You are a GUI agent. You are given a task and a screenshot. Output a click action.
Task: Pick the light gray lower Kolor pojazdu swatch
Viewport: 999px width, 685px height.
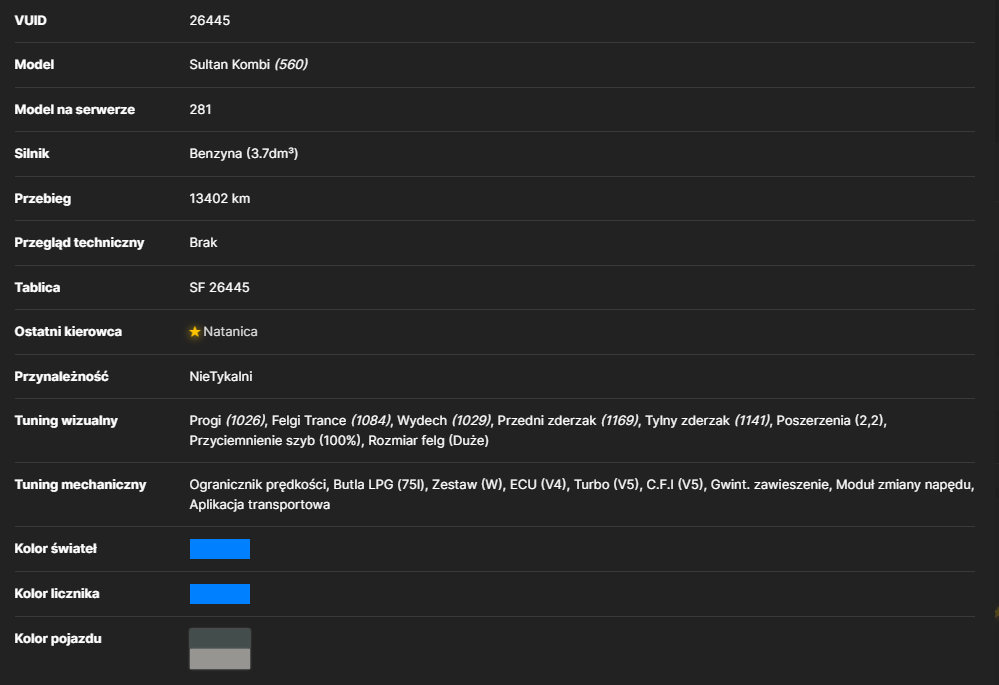(220, 659)
